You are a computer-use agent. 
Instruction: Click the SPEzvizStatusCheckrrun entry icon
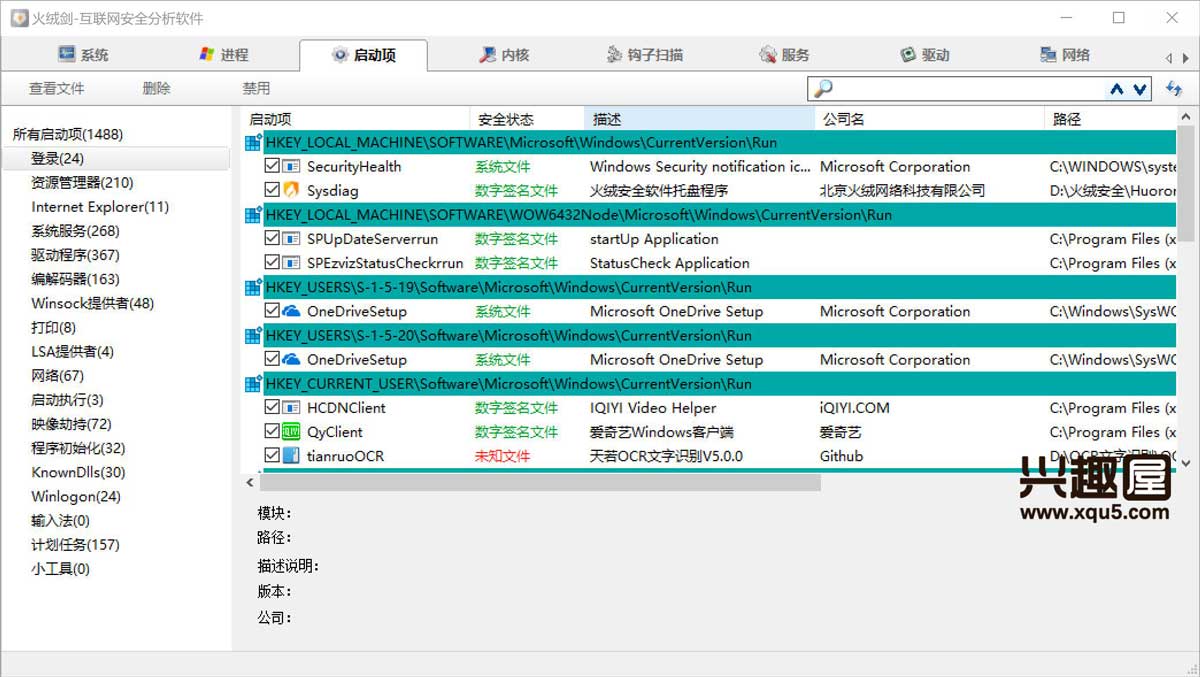pos(291,263)
